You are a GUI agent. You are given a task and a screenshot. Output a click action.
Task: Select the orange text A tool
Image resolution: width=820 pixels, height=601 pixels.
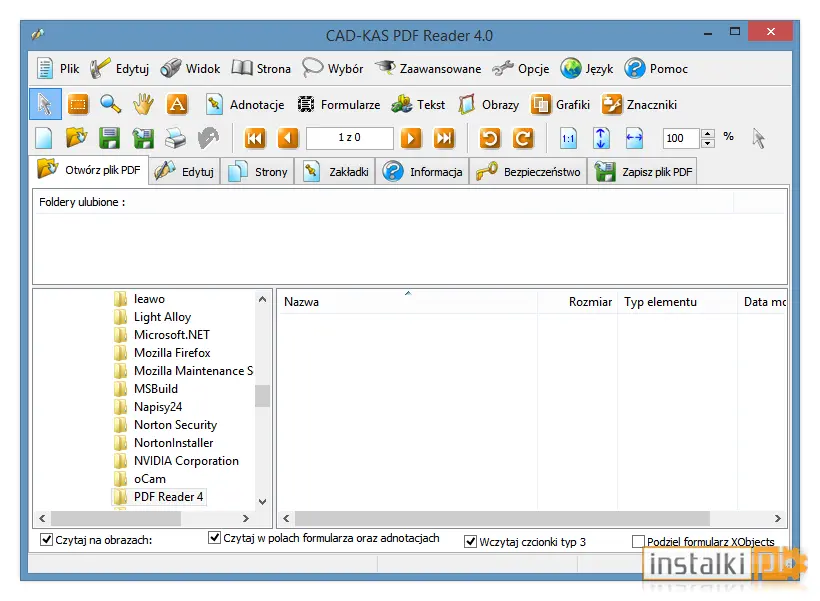click(x=177, y=105)
